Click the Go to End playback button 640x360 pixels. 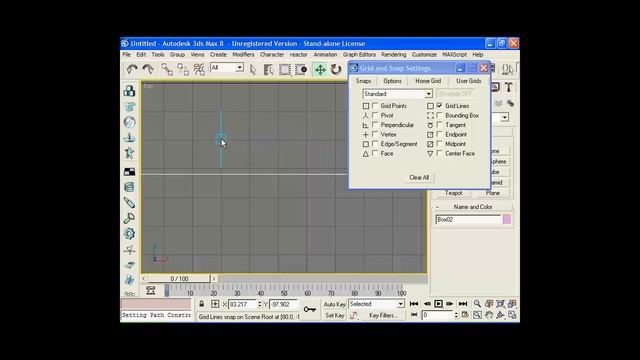462,304
